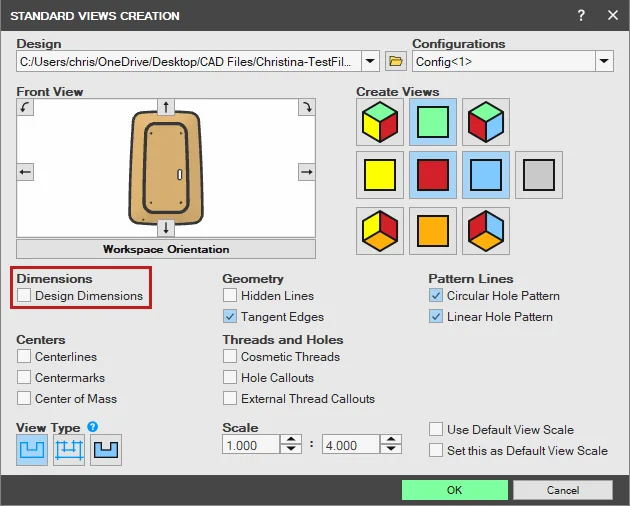Disable Circular Hole Pattern checkbox

[436, 295]
